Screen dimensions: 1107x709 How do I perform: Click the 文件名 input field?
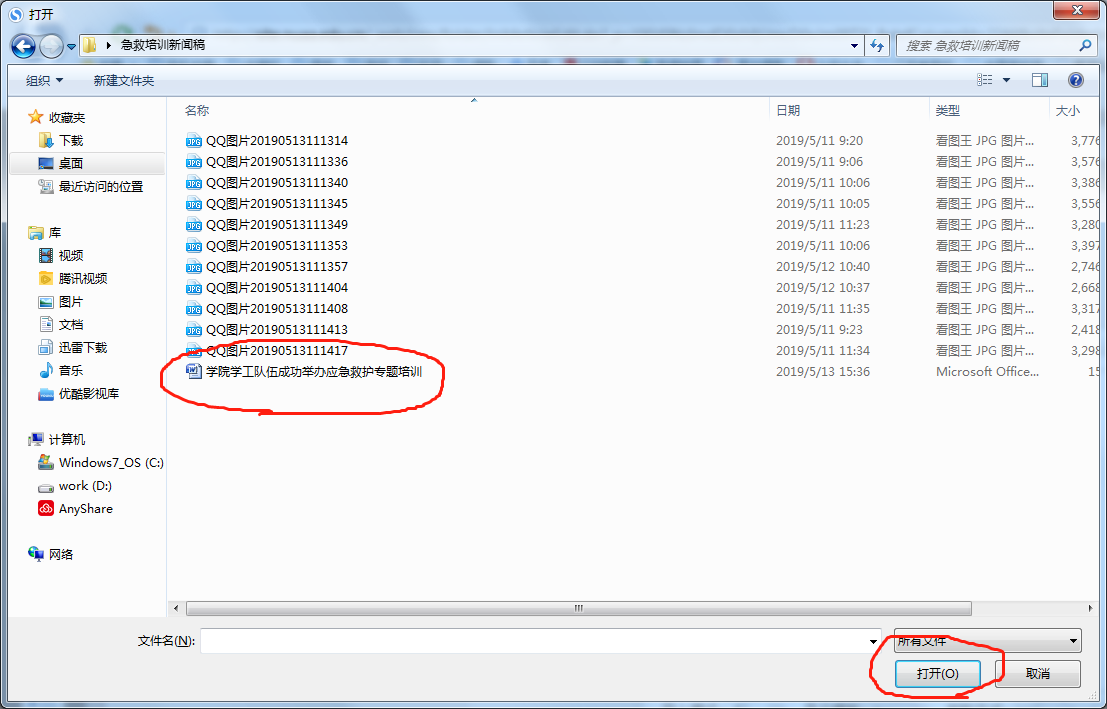[x=535, y=641]
